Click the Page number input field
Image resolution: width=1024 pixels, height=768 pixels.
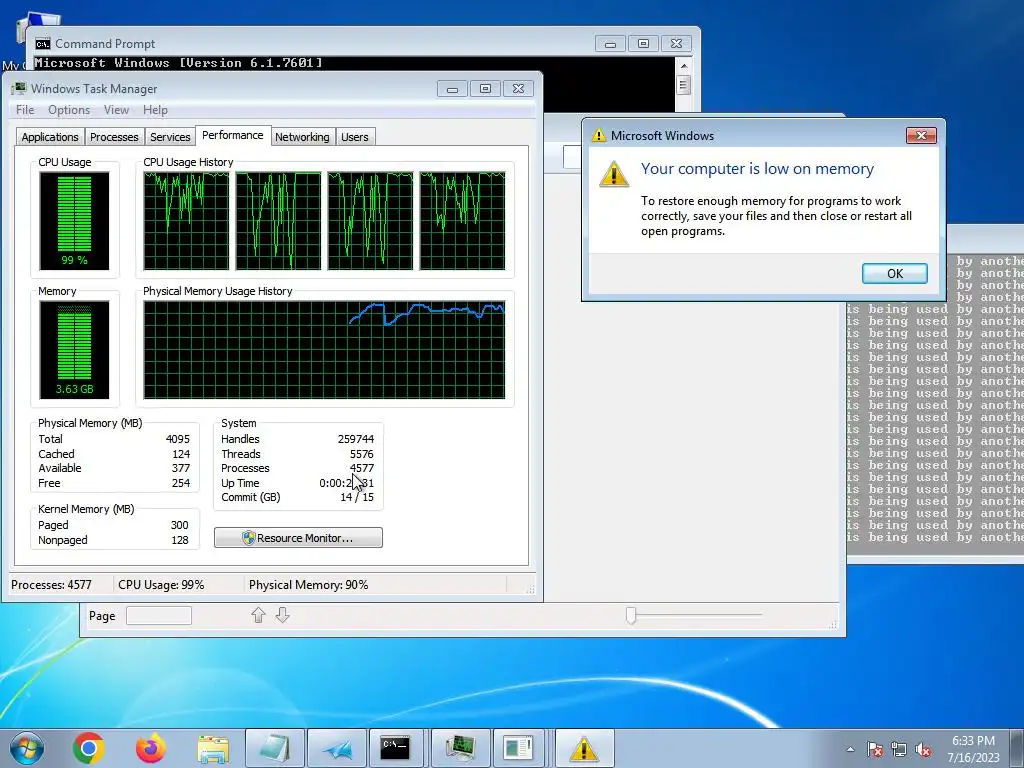tap(159, 615)
